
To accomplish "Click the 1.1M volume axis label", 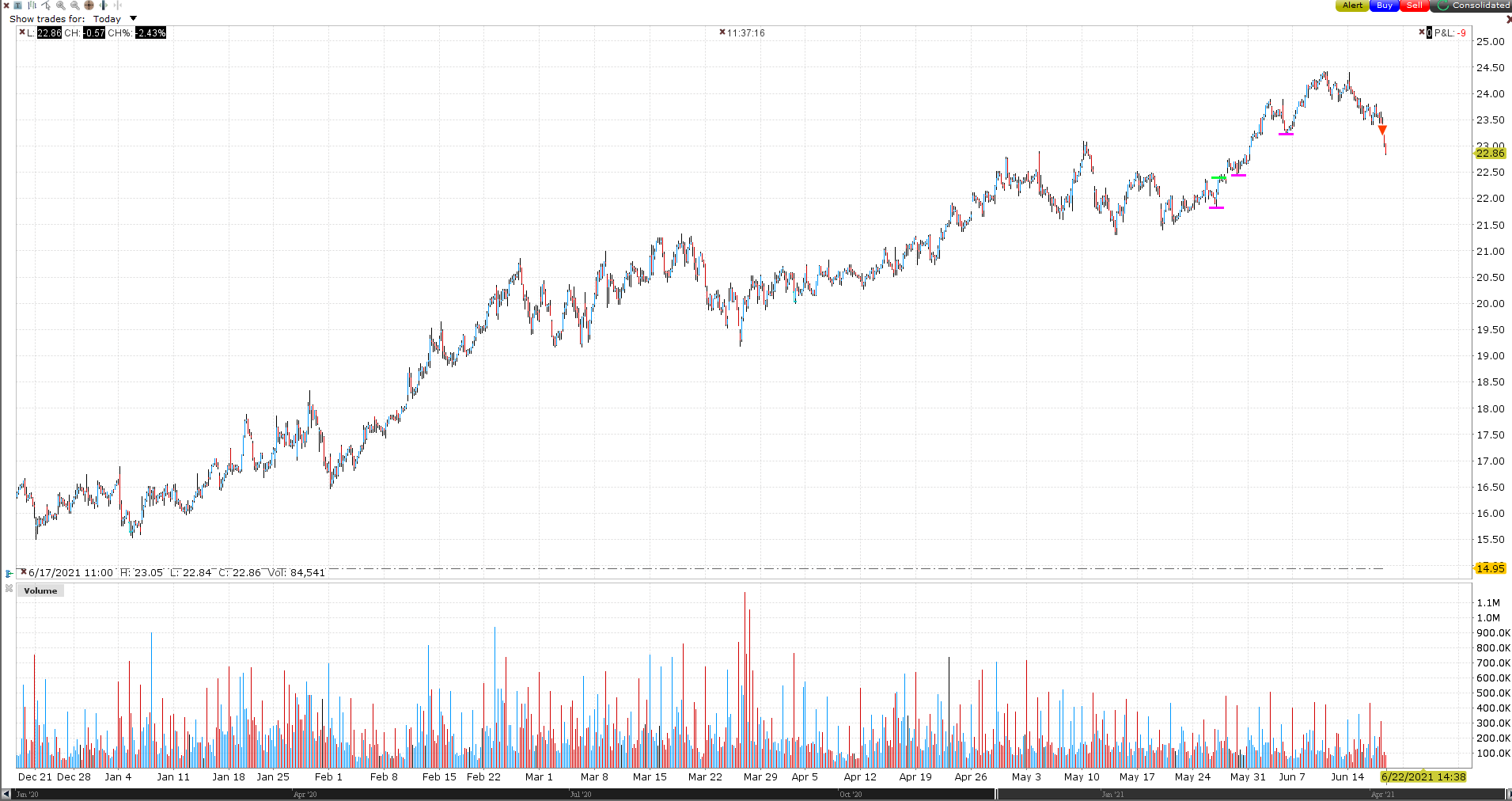I will pos(1488,602).
